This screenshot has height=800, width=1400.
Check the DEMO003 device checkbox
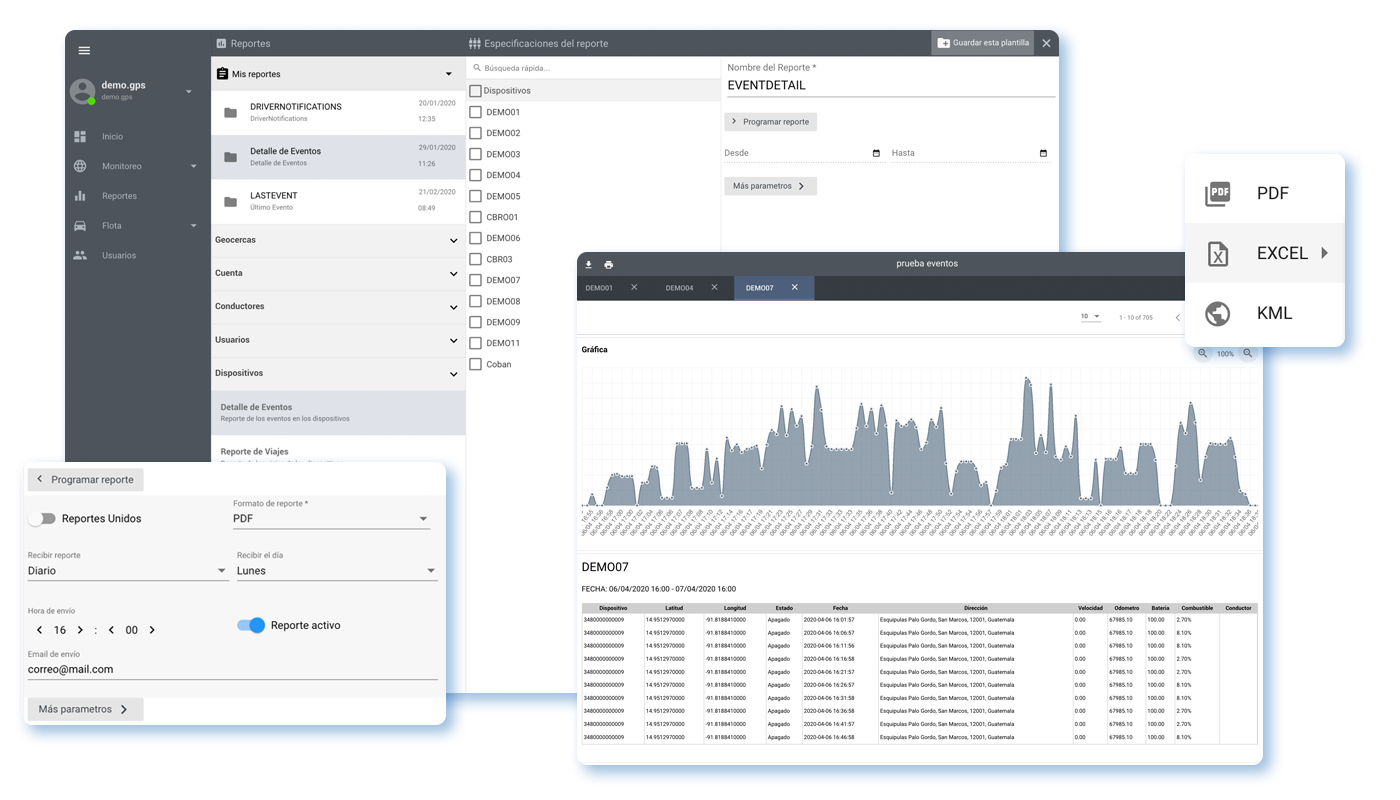476,154
